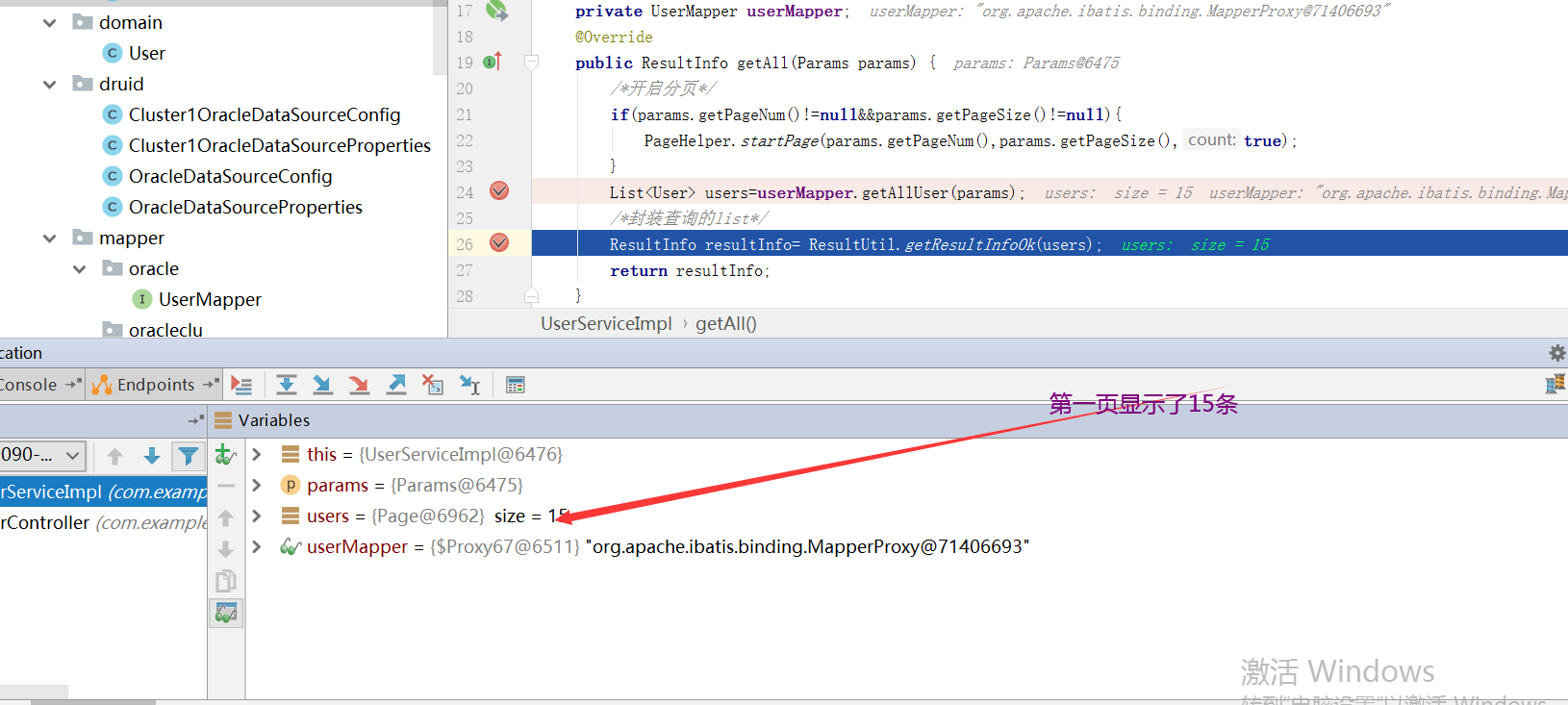The image size is (1568, 705).
Task: Click line number 22 in the gutter
Action: point(465,140)
